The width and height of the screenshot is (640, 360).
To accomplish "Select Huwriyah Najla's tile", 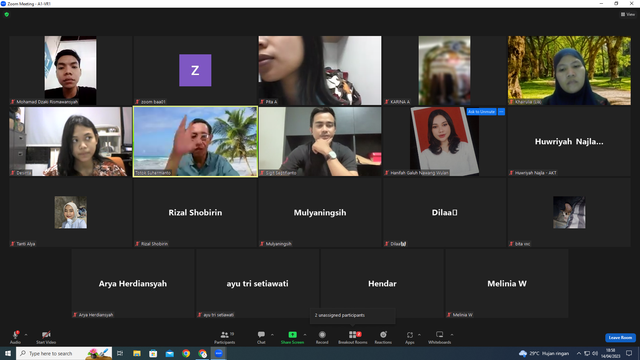I will coord(569,141).
